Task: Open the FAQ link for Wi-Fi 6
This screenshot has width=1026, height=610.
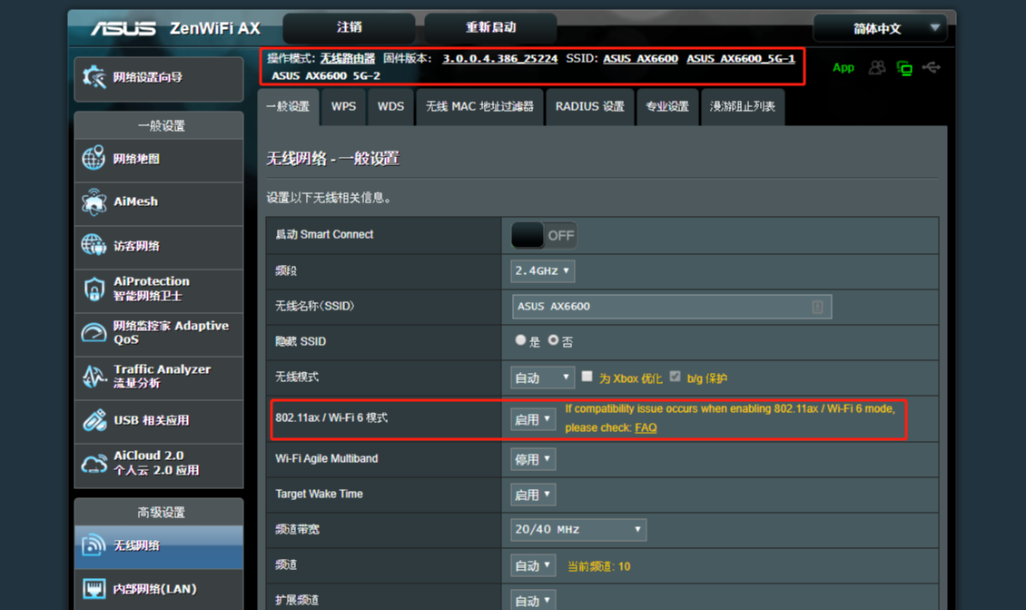Action: 646,428
